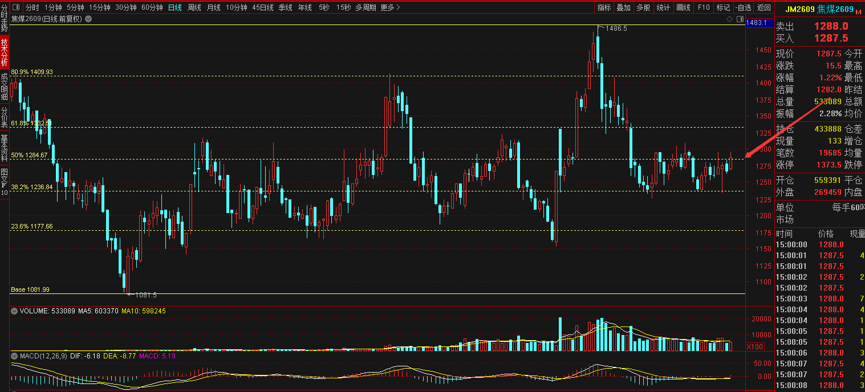
Task: Click the small diamond icon above price axis
Action: pos(729,19)
